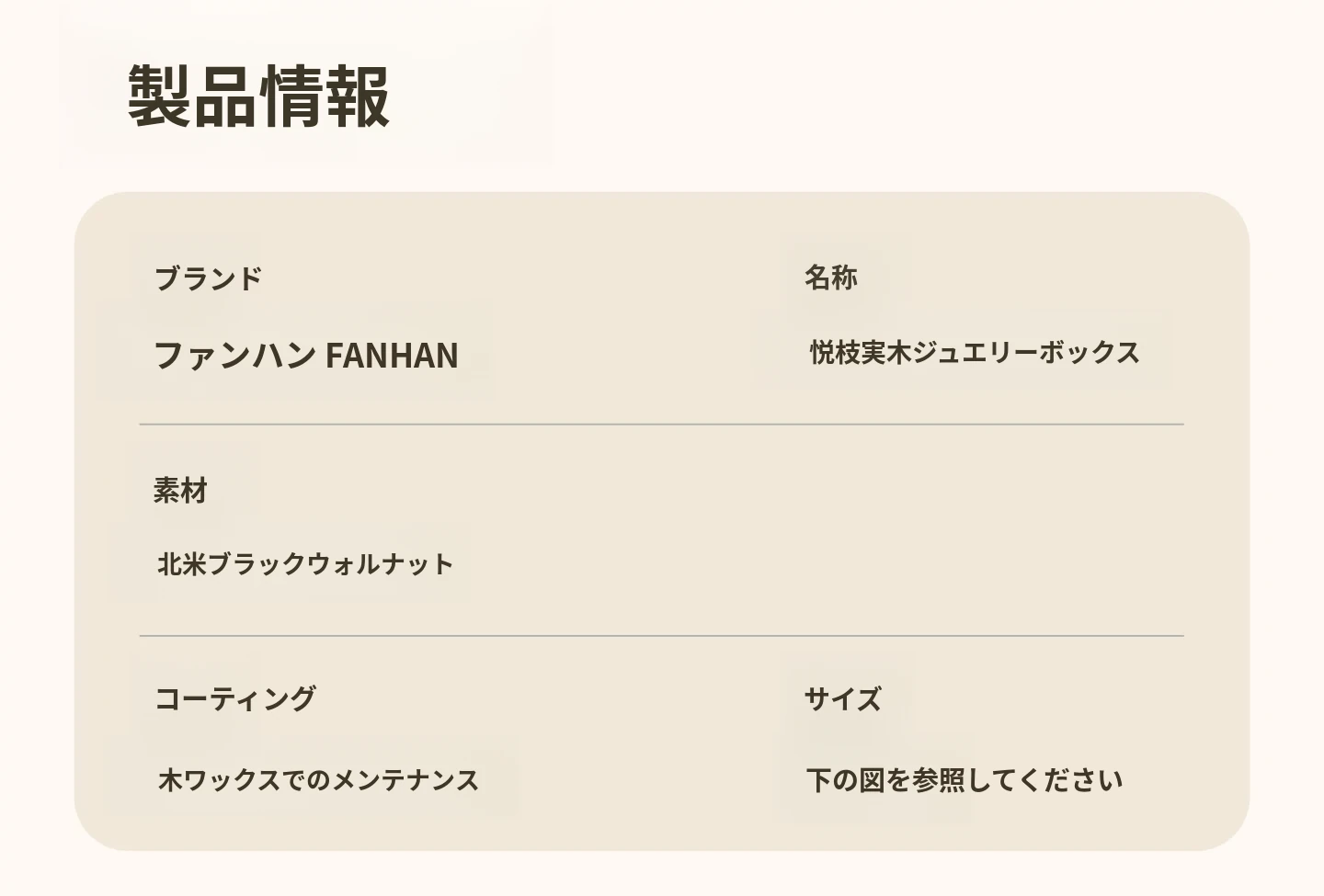1324x896 pixels.
Task: Click the コーティング field label
Action: tap(235, 698)
